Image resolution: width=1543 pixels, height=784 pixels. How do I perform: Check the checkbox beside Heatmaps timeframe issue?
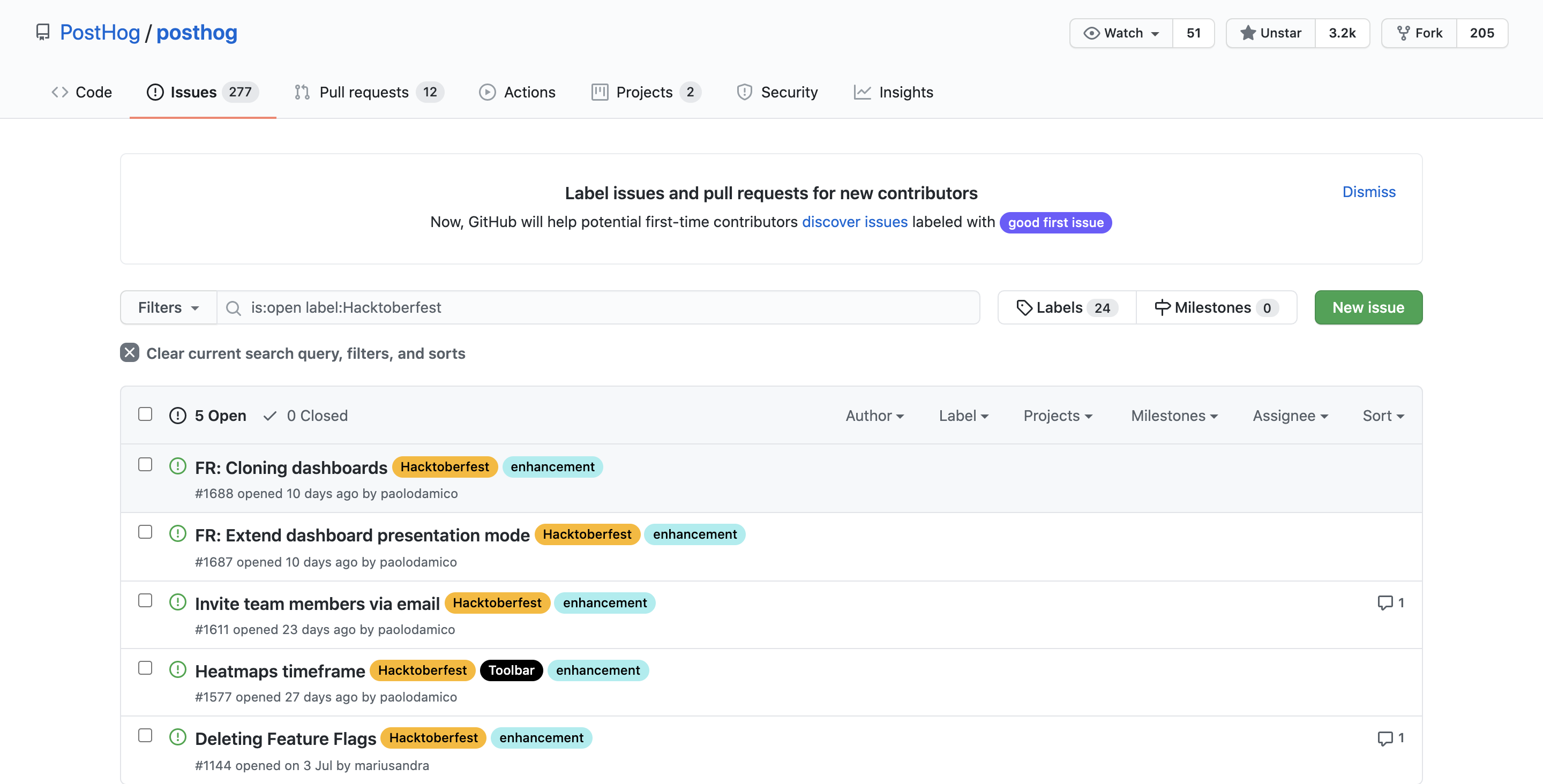click(x=145, y=668)
